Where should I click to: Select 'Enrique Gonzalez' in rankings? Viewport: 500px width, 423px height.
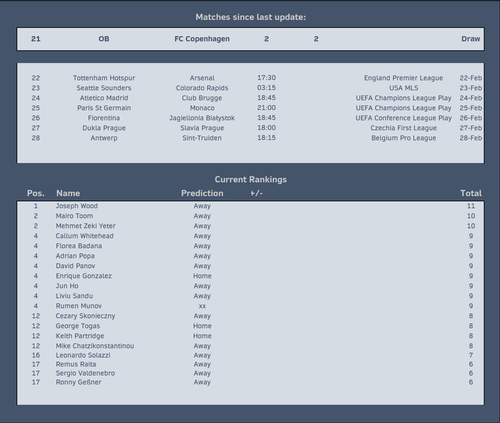83,276
